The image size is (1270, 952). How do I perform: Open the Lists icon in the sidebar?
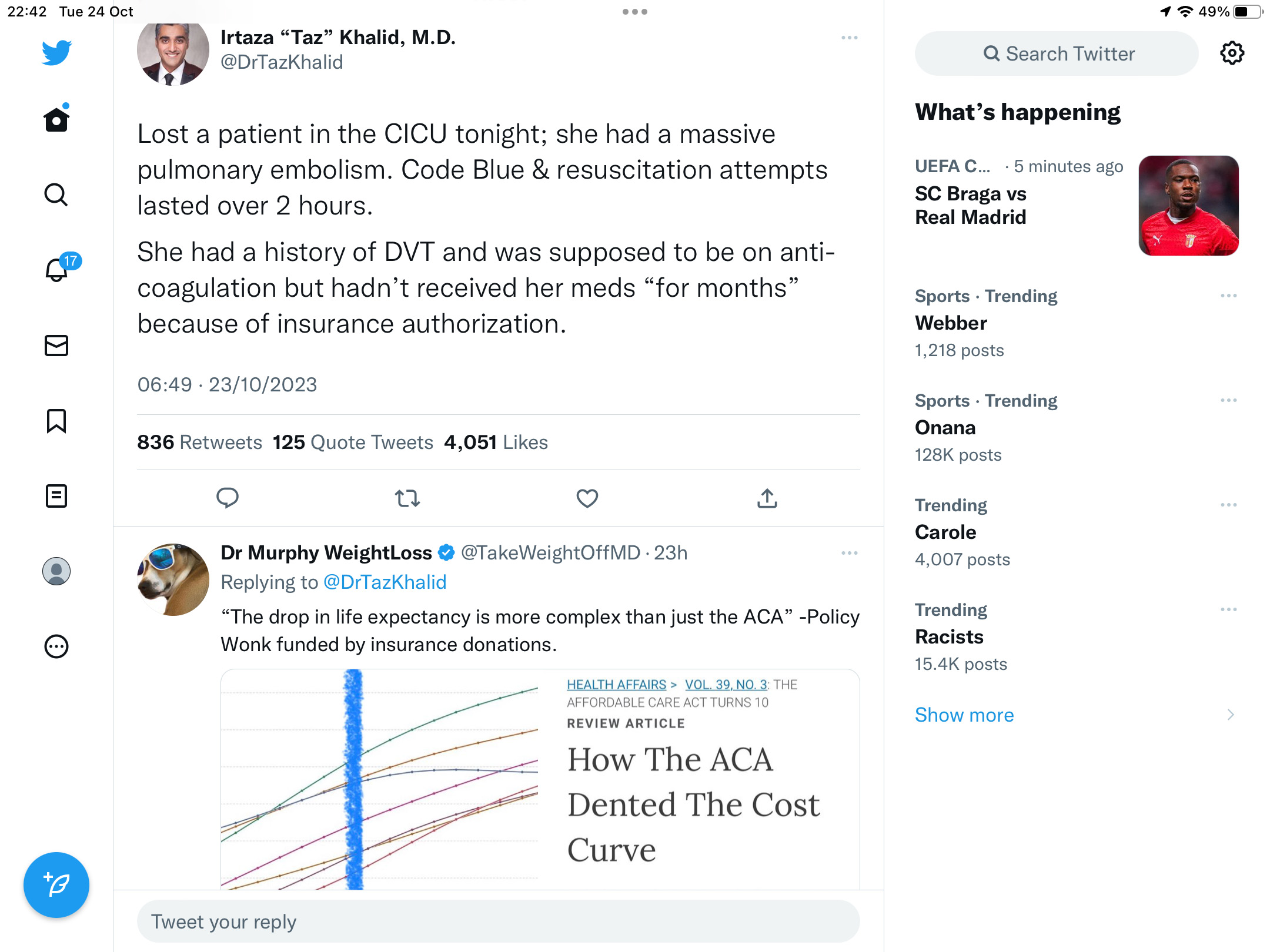(56, 496)
